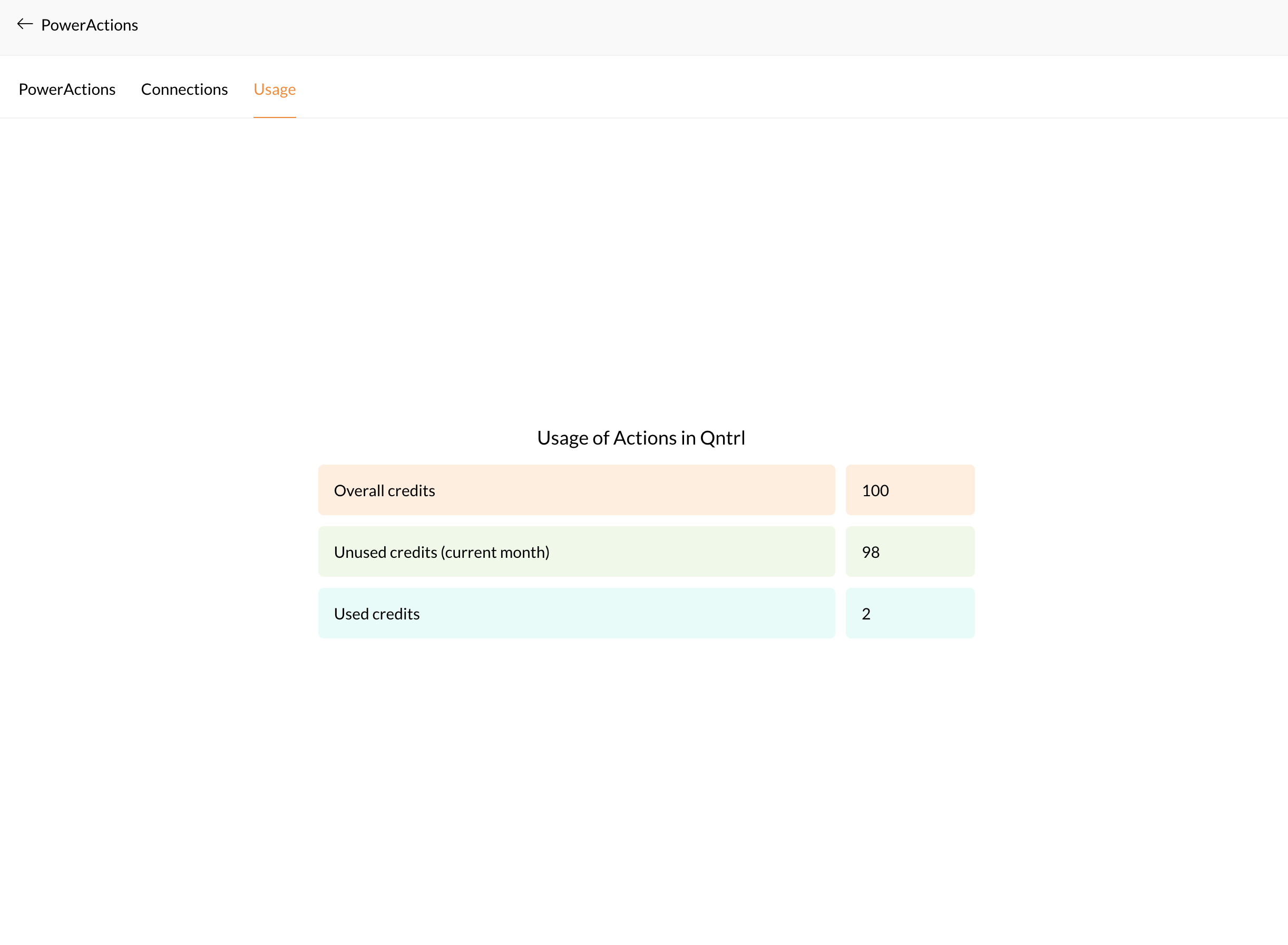Image resolution: width=1288 pixels, height=945 pixels.
Task: Click the word 'Used' in the last row
Action: click(352, 614)
